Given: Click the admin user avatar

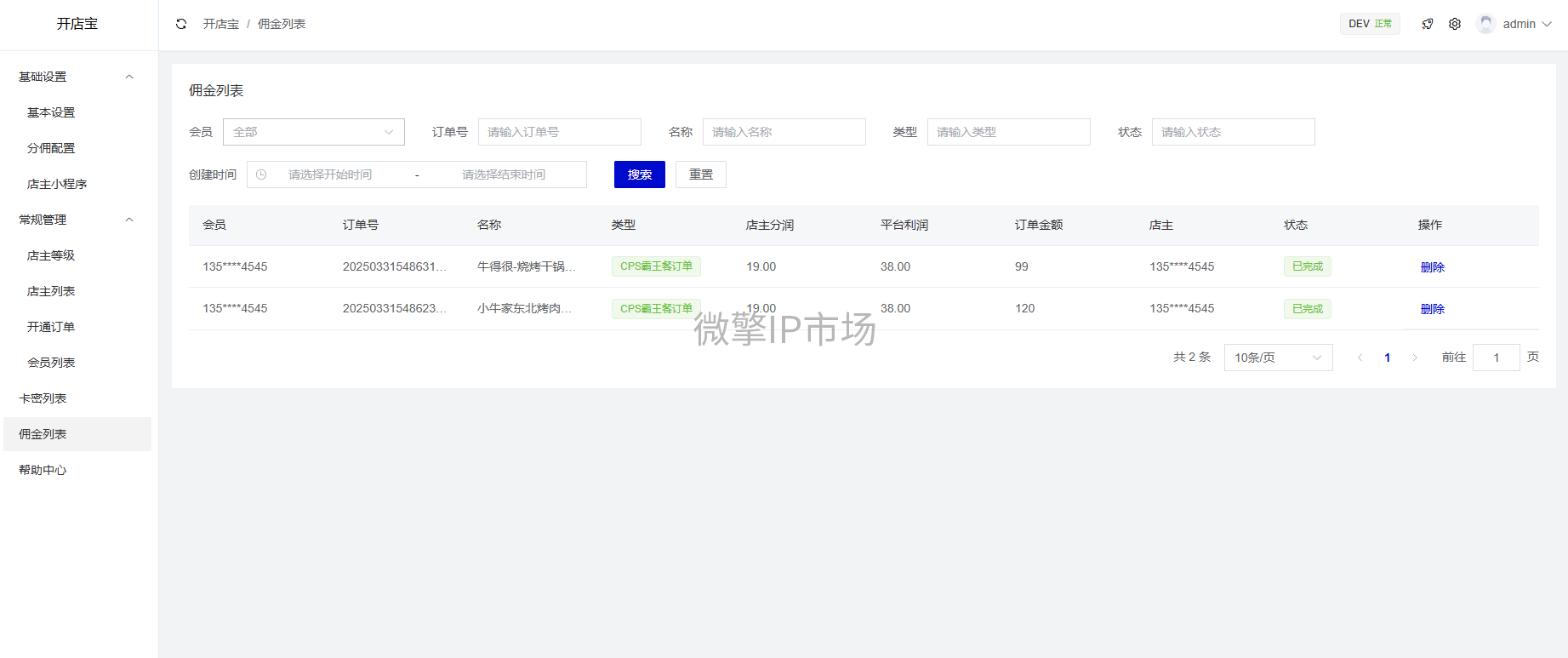Looking at the screenshot, I should coord(1485,24).
